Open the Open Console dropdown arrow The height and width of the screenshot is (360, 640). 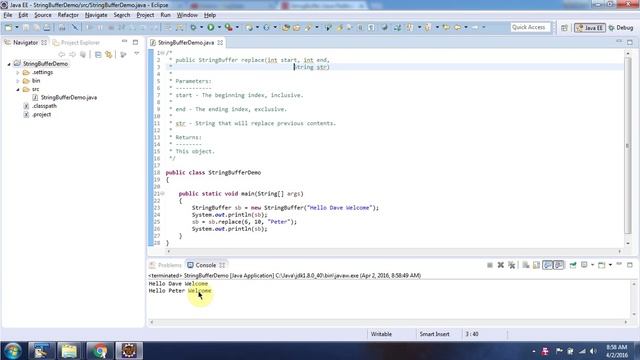click(610, 265)
